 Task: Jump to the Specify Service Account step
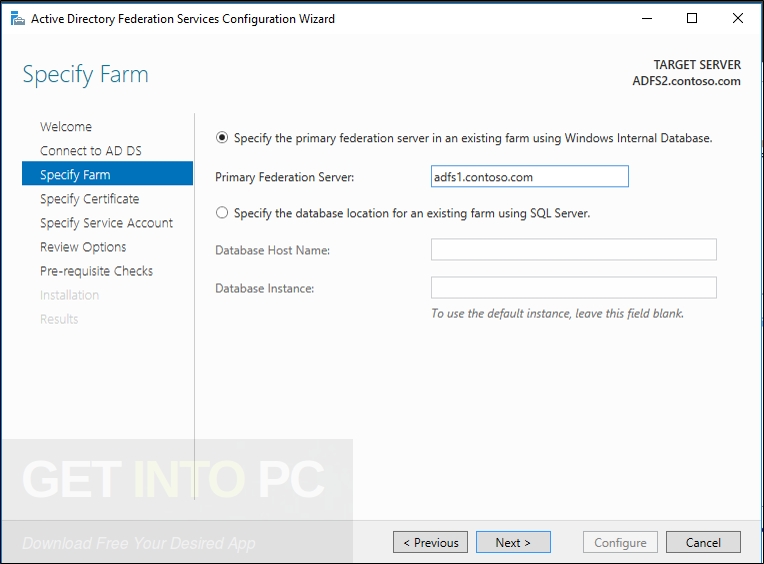pyautogui.click(x=106, y=223)
